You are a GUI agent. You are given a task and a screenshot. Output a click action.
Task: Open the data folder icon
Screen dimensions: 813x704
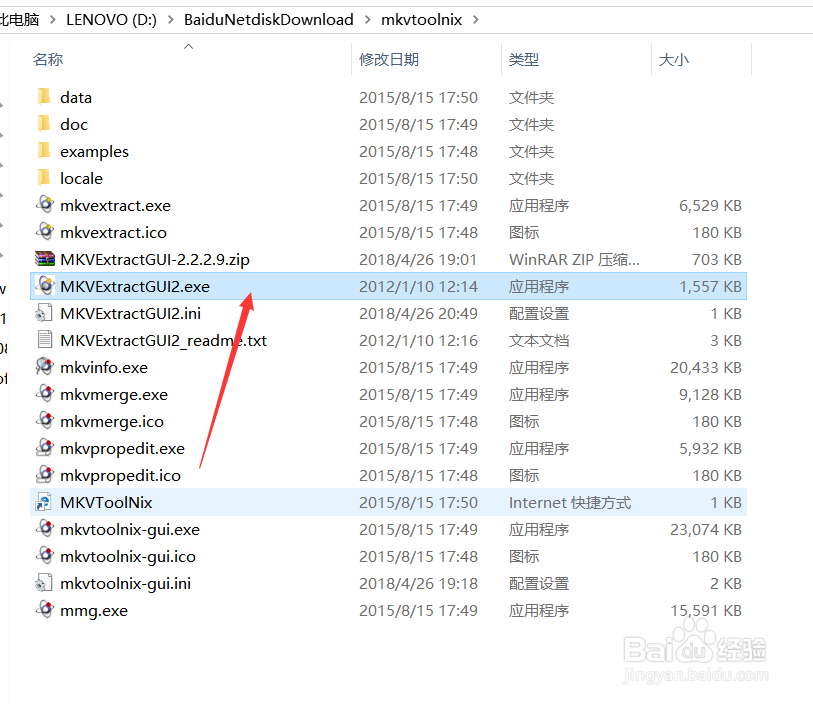45,97
